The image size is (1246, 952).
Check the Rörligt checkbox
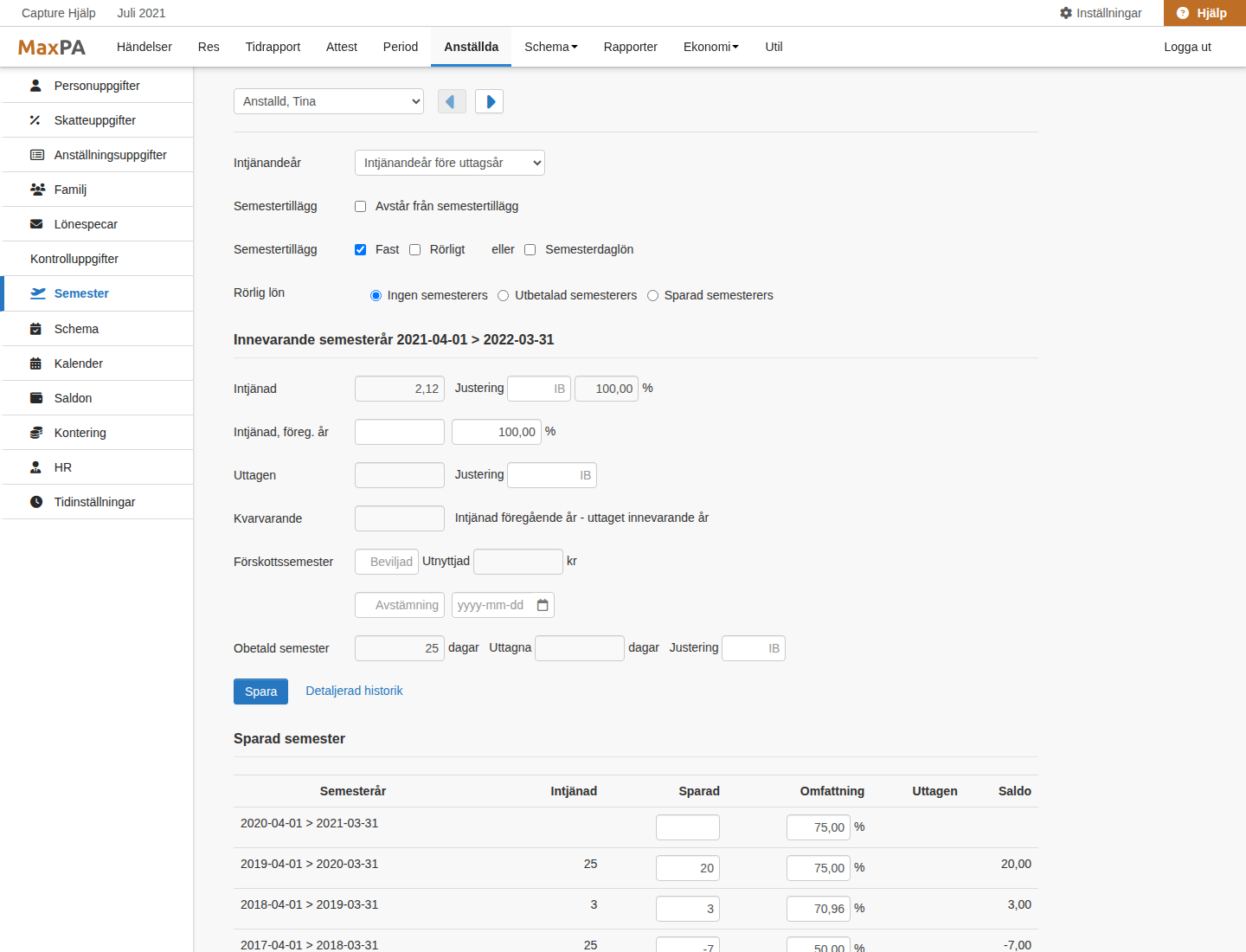(415, 249)
